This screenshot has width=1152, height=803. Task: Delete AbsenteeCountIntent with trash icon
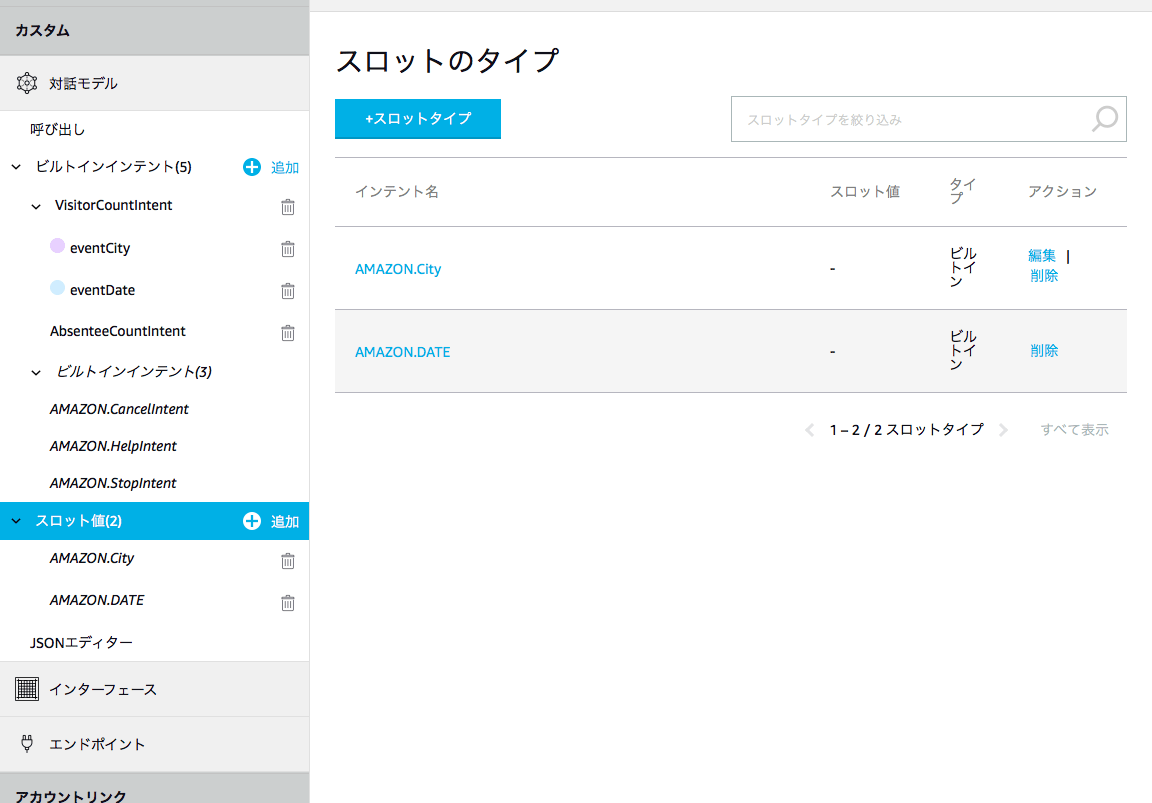(288, 332)
